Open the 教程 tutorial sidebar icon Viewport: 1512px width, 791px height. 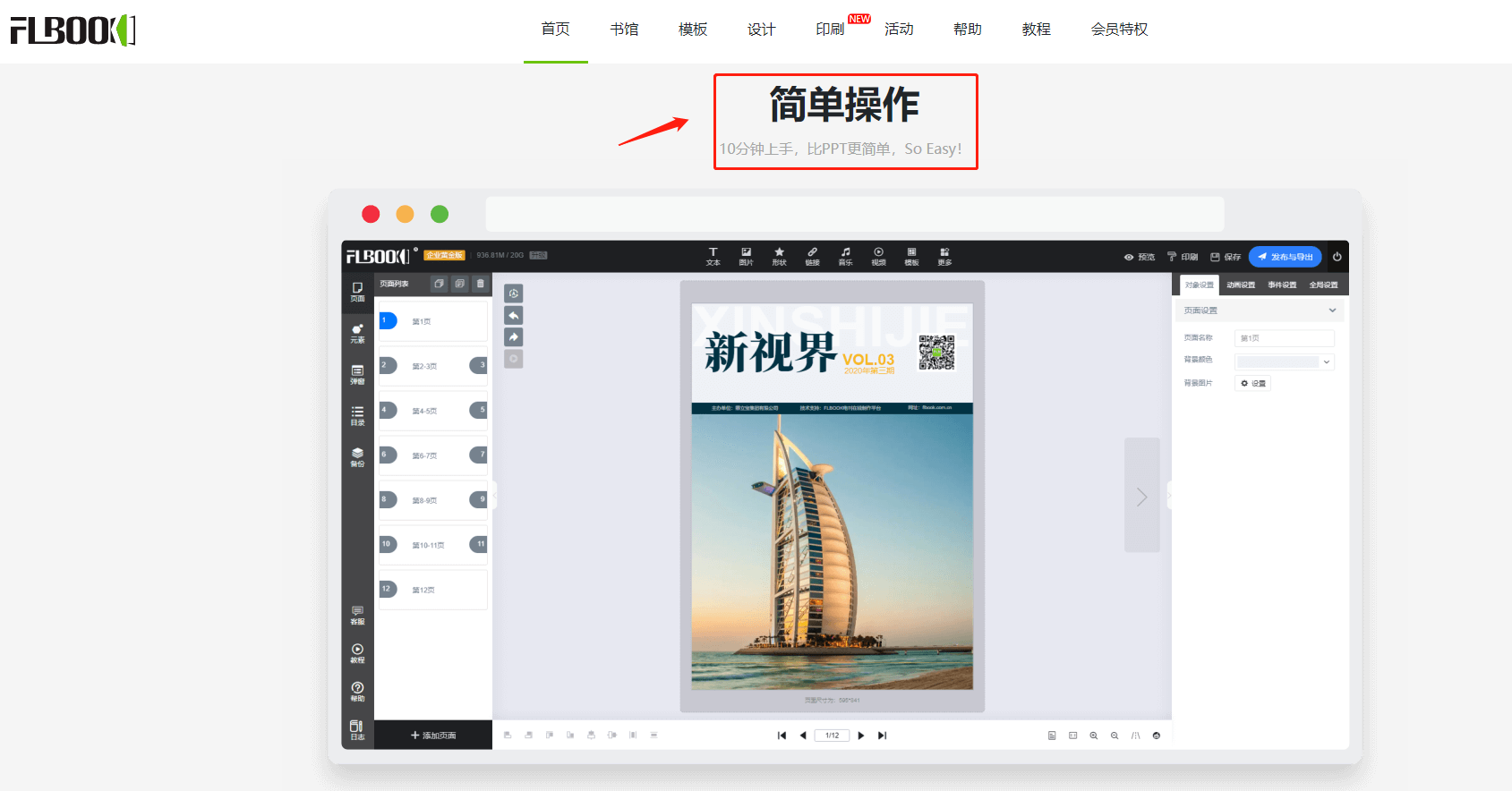click(x=357, y=654)
